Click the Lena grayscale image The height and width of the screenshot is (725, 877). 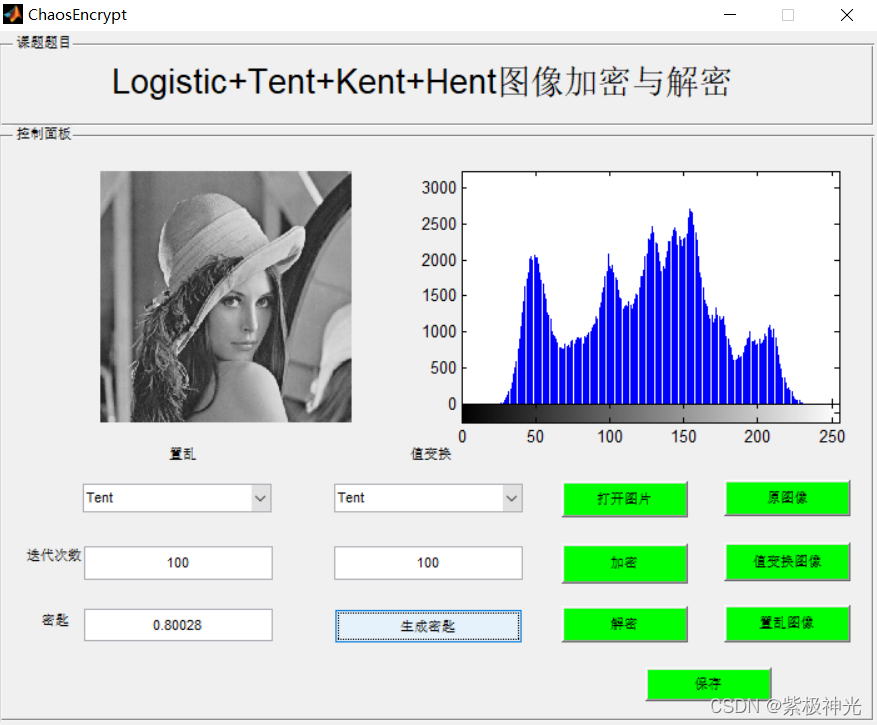pyautogui.click(x=226, y=296)
